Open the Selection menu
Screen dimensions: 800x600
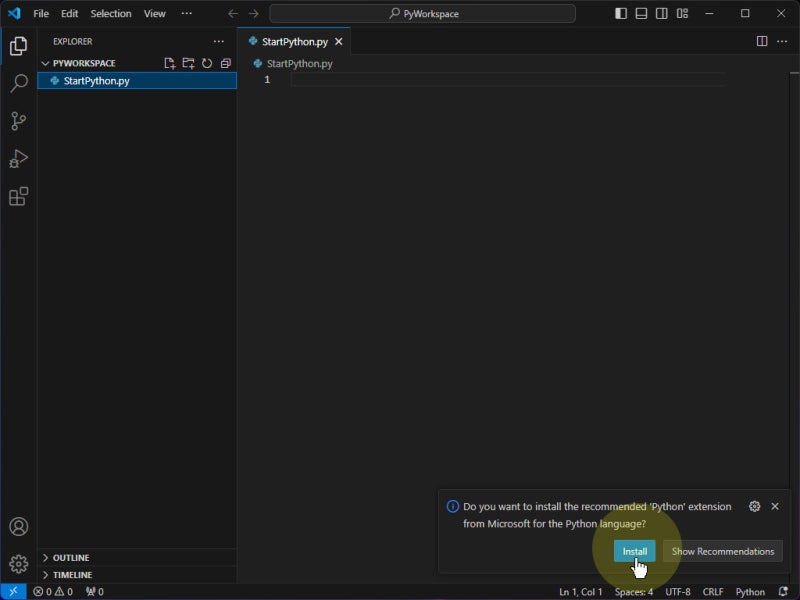[x=110, y=14]
